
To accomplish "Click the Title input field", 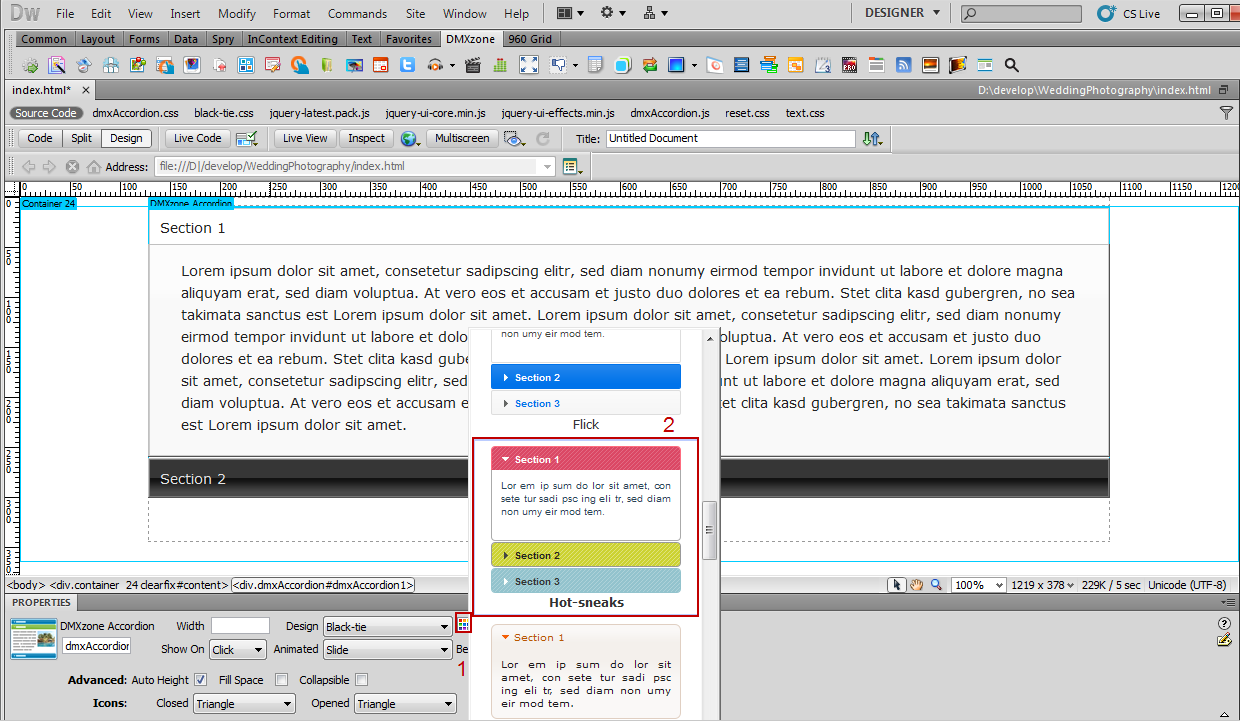I will tap(731, 139).
